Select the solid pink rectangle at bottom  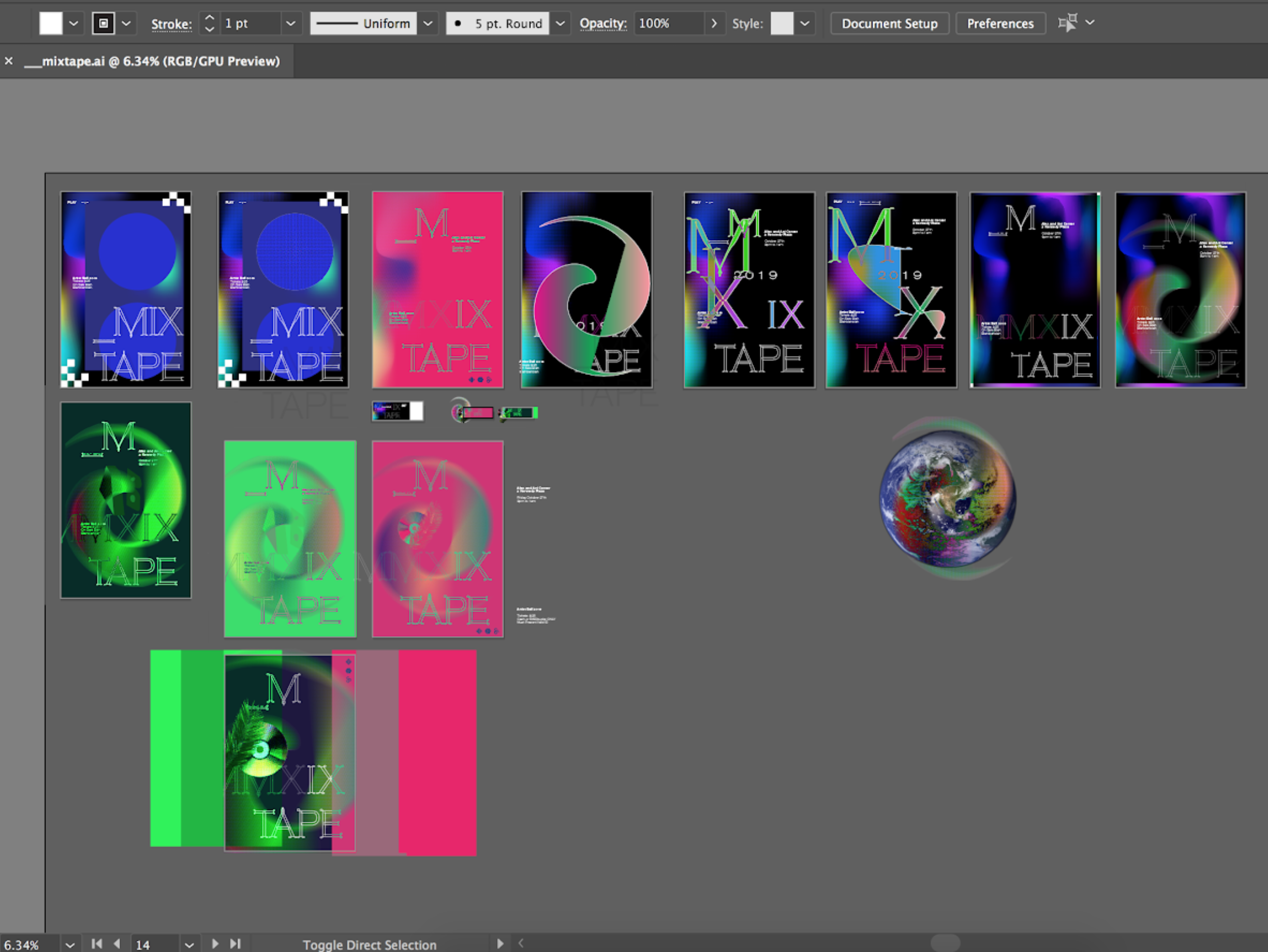click(x=438, y=753)
